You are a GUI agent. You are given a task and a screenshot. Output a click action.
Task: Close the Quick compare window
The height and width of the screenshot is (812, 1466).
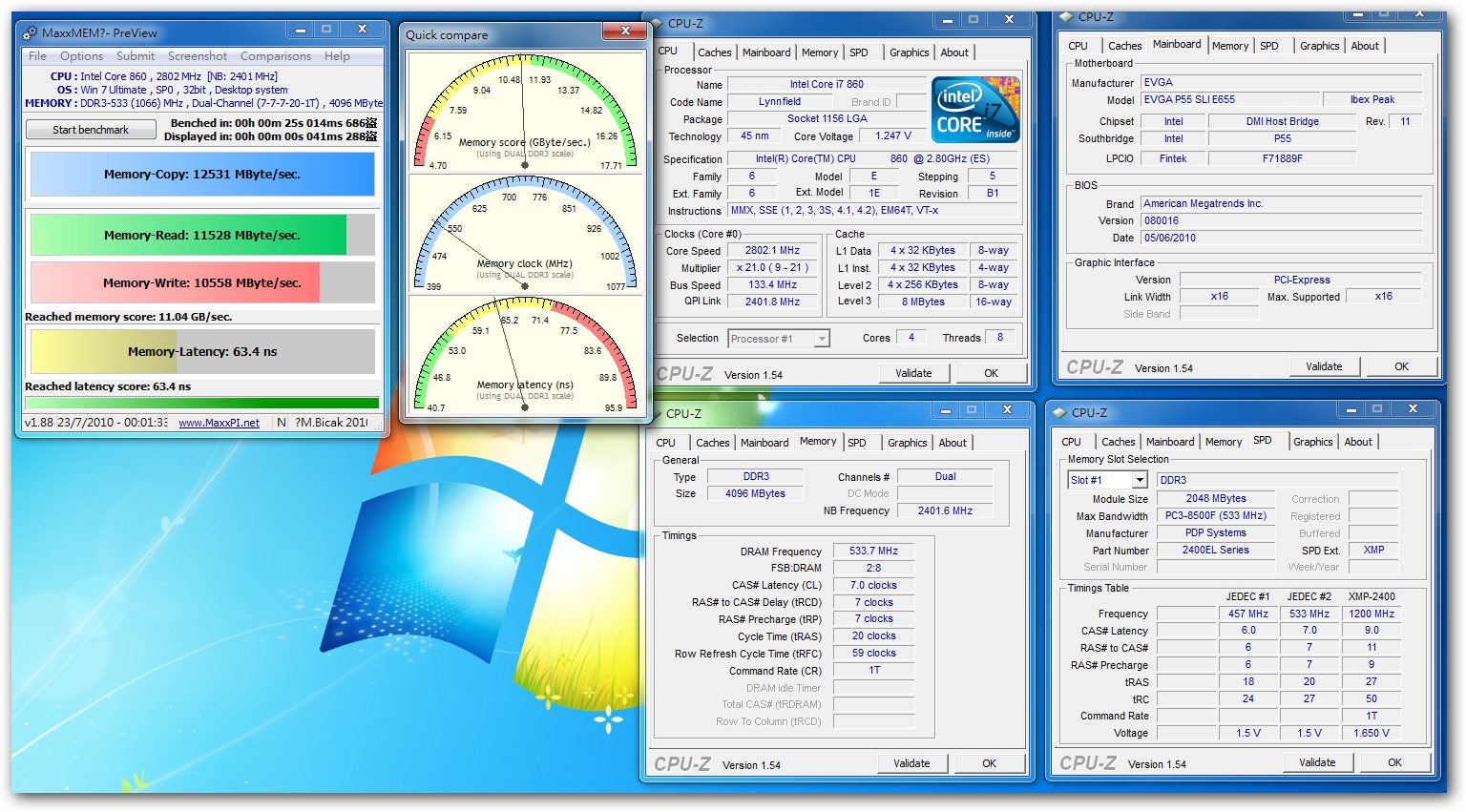click(625, 31)
